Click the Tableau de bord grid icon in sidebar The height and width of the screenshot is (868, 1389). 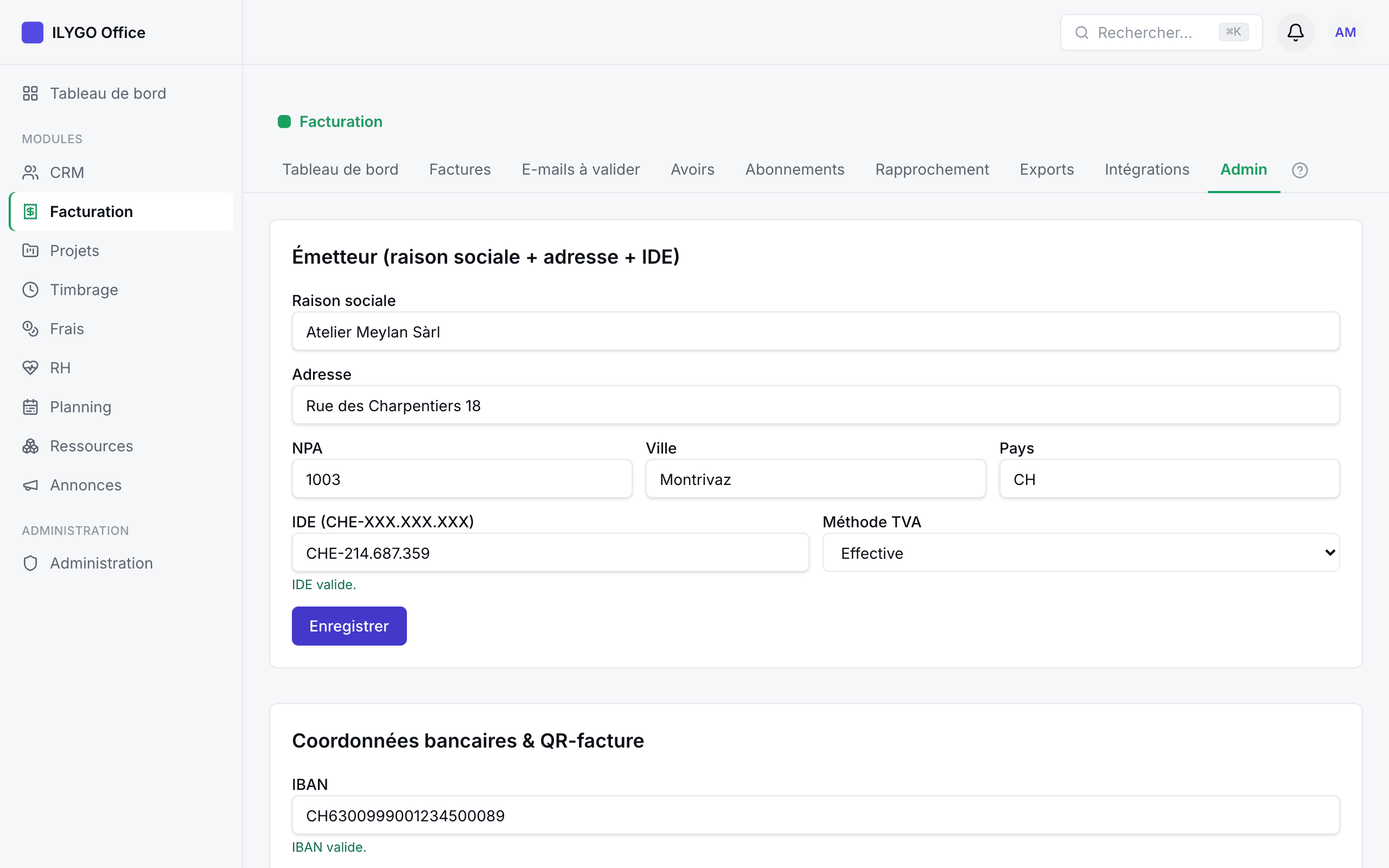[x=30, y=93]
